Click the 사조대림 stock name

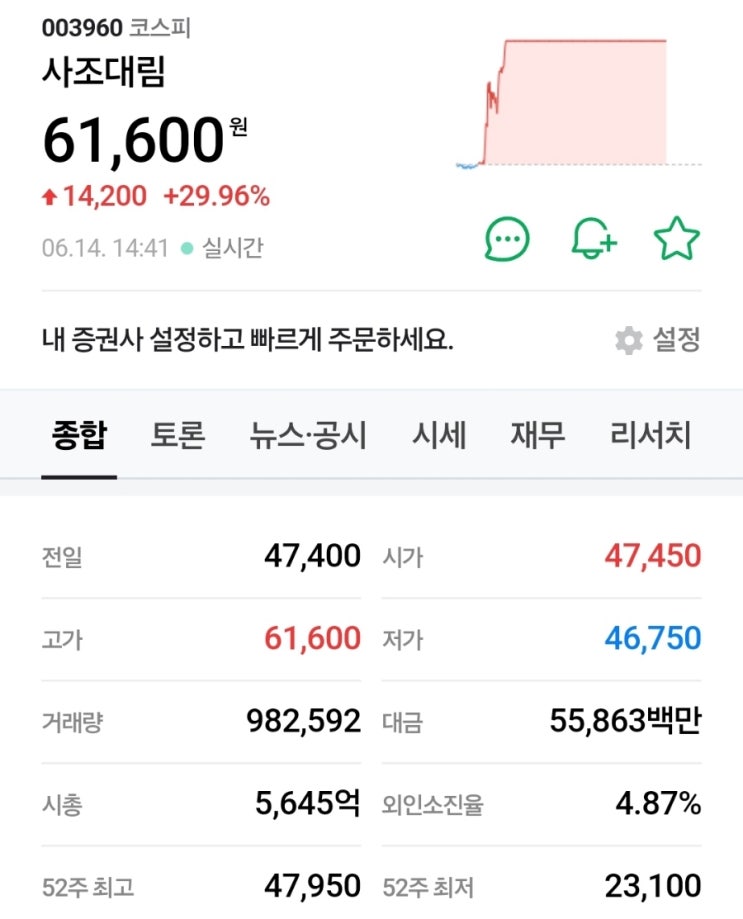click(x=104, y=72)
